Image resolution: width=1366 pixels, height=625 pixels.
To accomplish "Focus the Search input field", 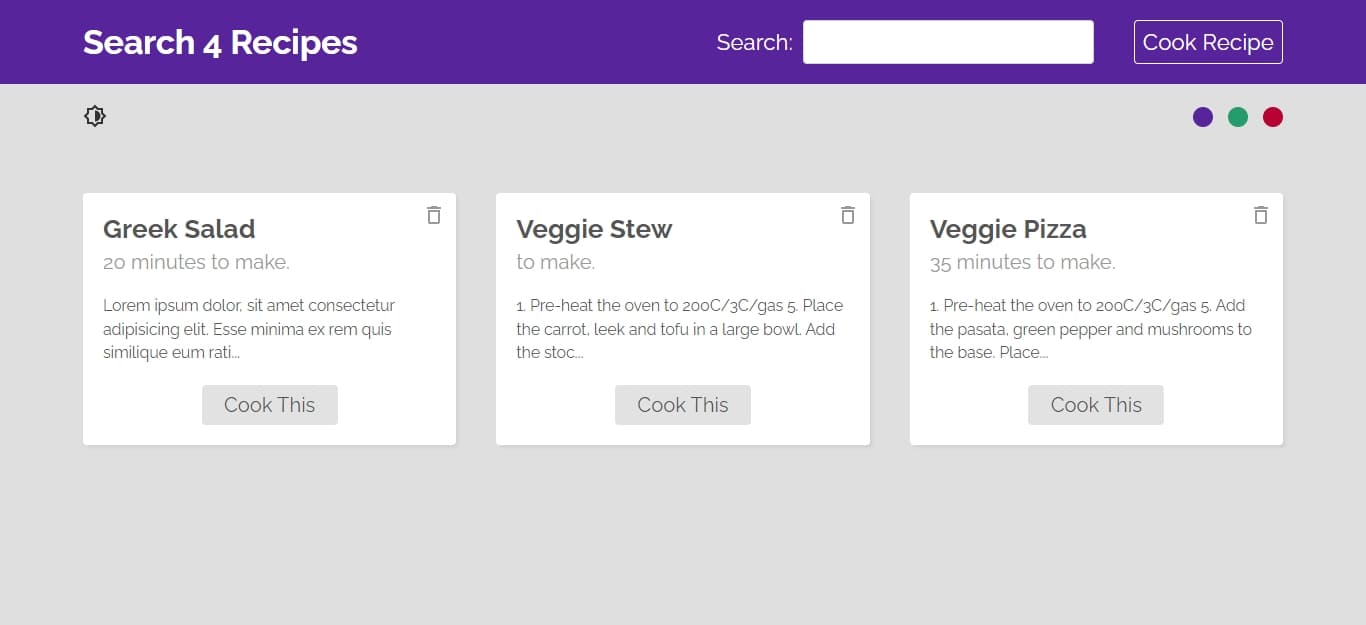I will pos(948,42).
